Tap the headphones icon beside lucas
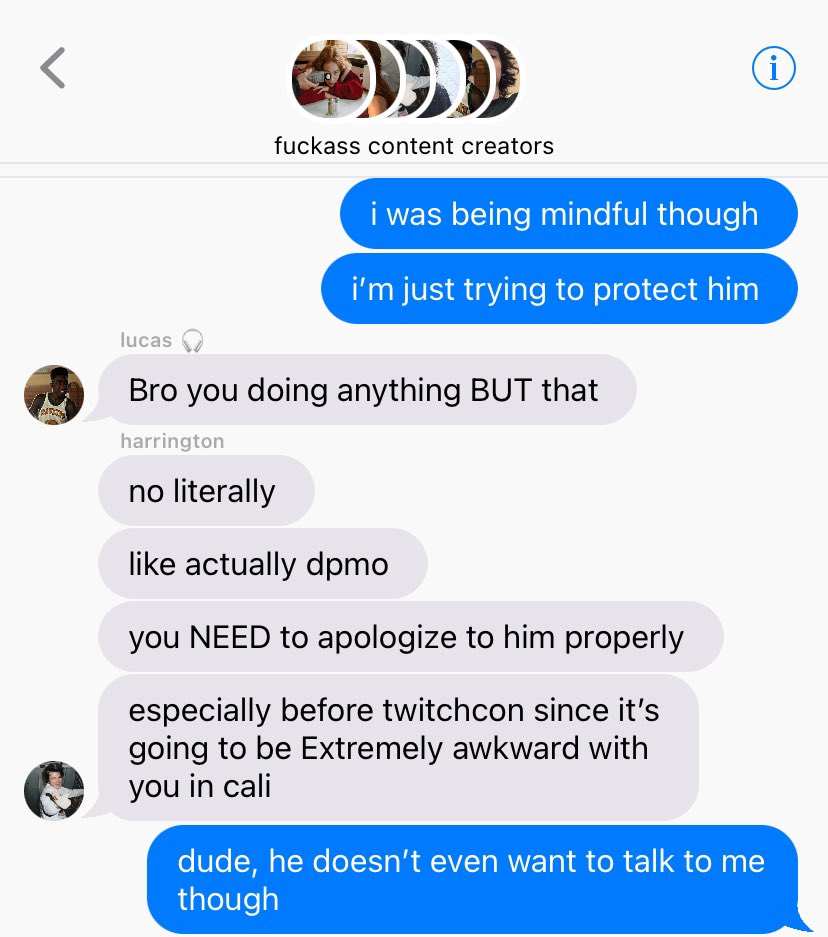Image resolution: width=828 pixels, height=937 pixels. pos(192,341)
